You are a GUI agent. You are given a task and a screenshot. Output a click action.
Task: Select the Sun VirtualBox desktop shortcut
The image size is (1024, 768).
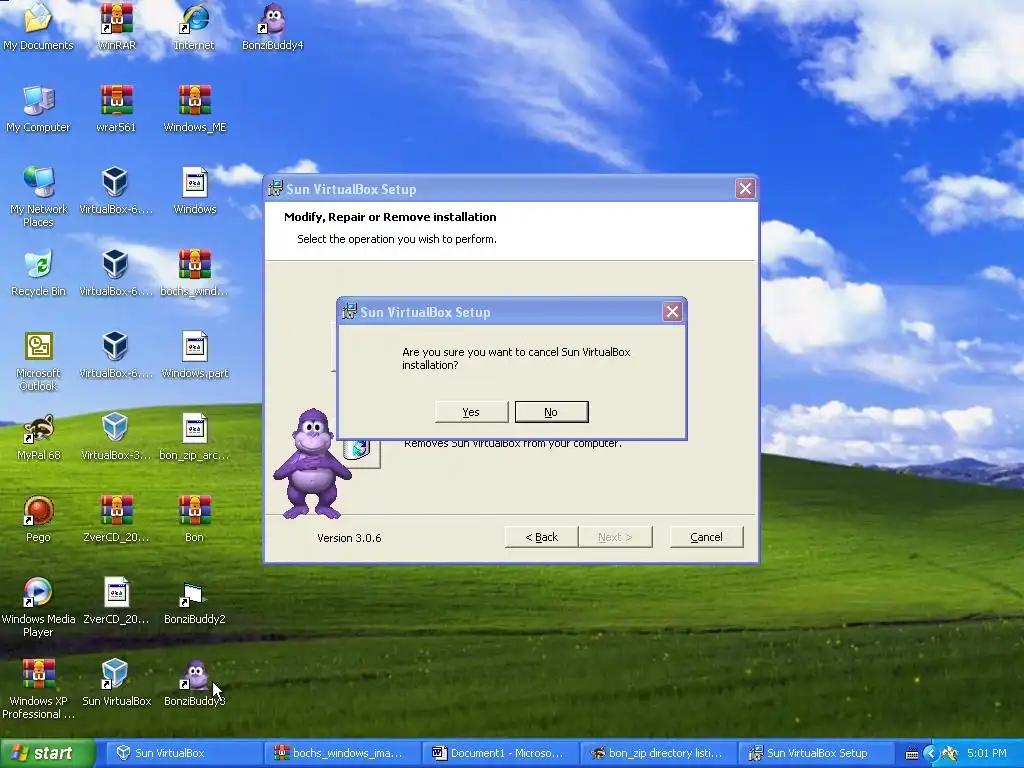116,683
